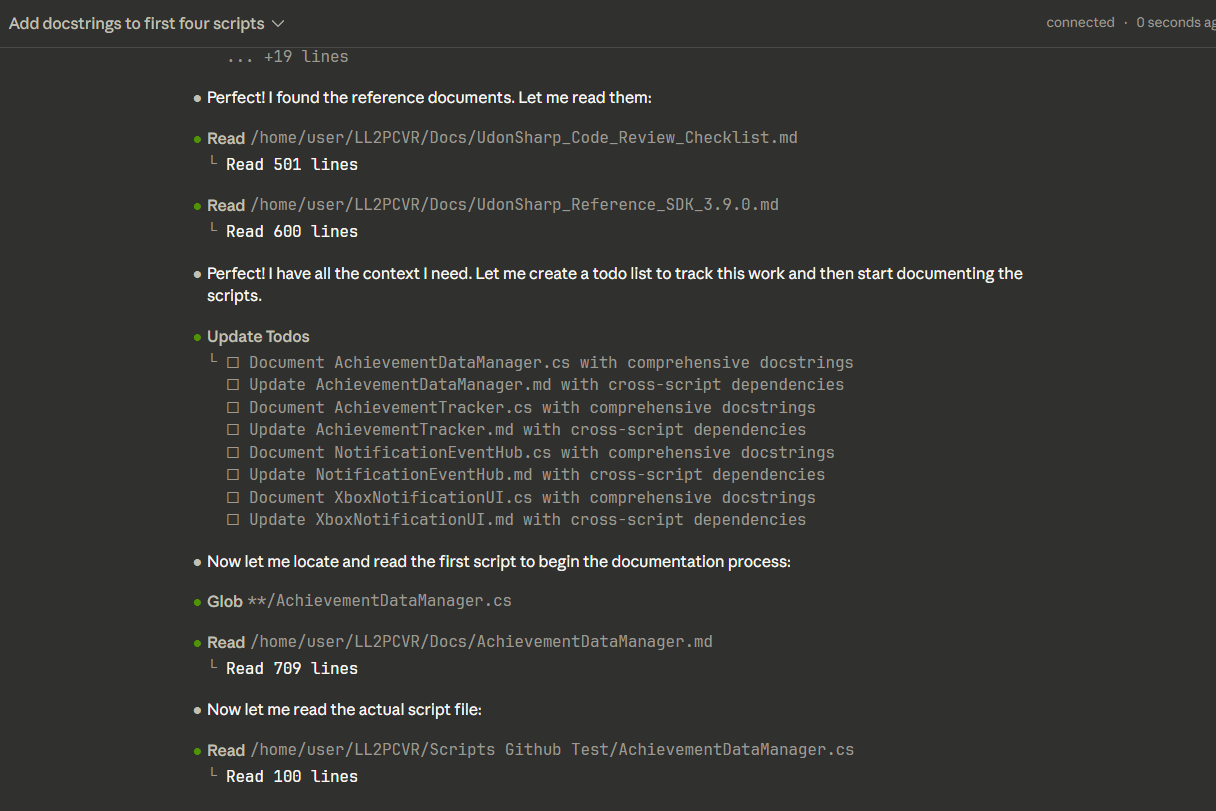The height and width of the screenshot is (811, 1216).
Task: Click green status dot beside Update Todos
Action: tap(198, 337)
